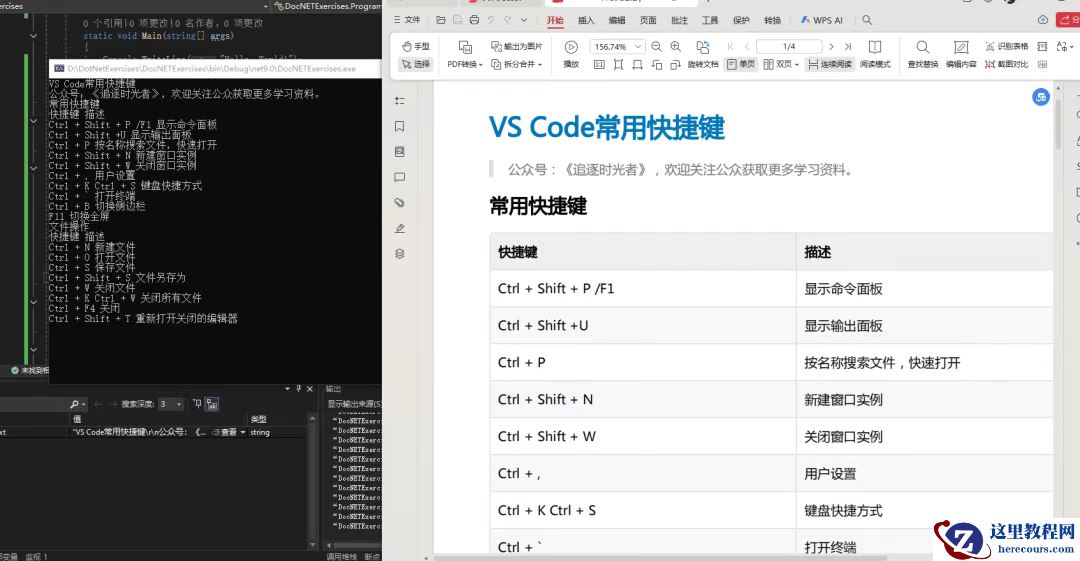
Task: Toggle 连续阅读 continuous reading mode
Action: click(829, 64)
